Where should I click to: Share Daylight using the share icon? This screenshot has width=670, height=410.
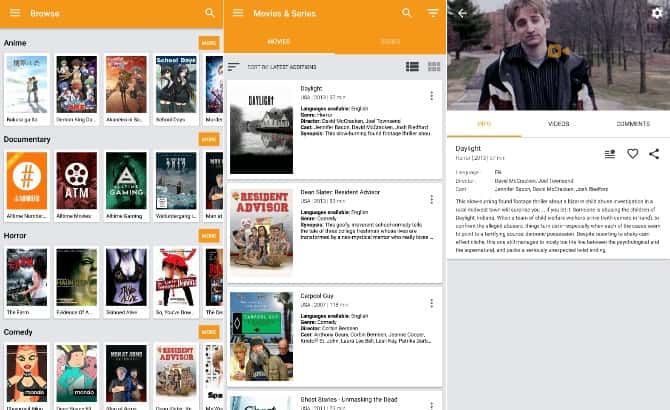tap(654, 154)
